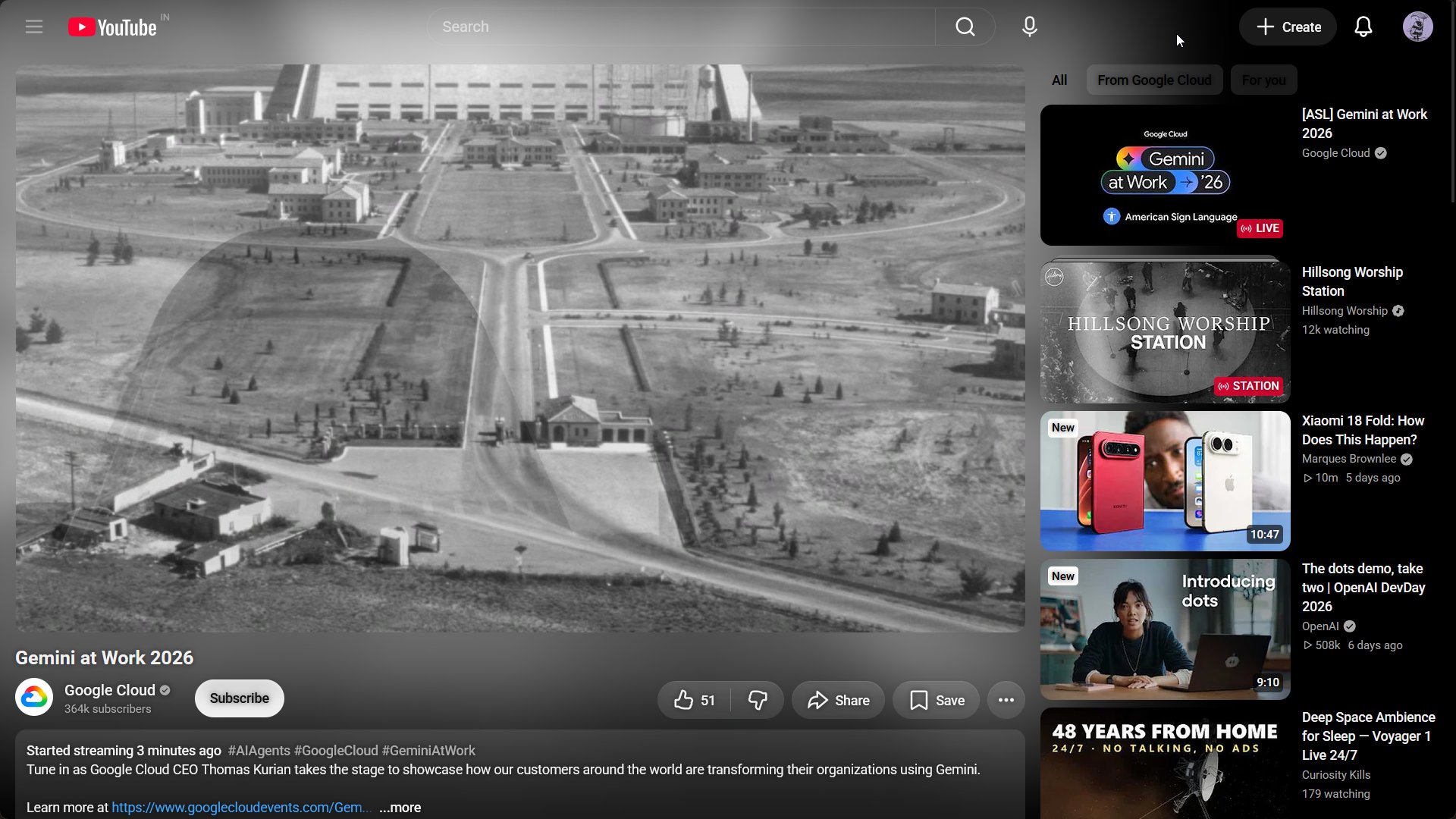
Task: Open more actions three-dot menu
Action: click(x=1006, y=700)
